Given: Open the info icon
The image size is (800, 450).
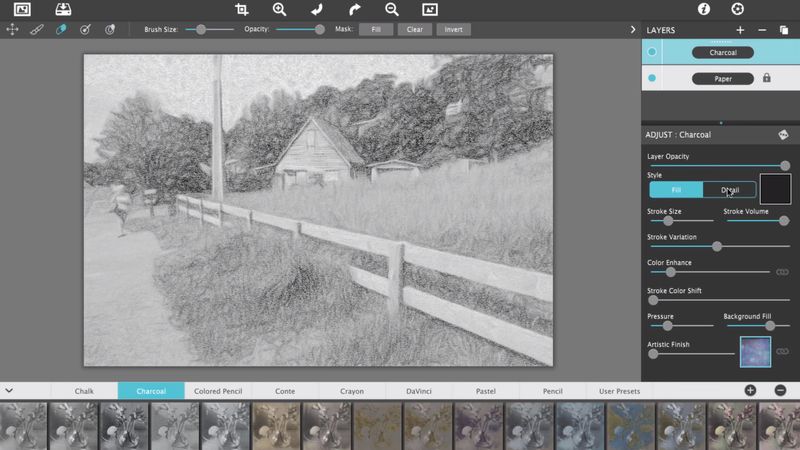Looking at the screenshot, I should coord(704,9).
